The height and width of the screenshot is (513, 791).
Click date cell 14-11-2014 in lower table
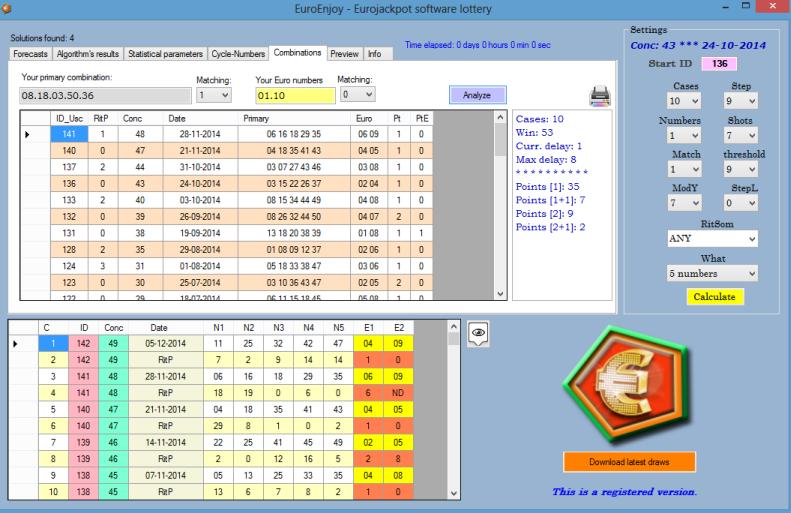(165, 442)
